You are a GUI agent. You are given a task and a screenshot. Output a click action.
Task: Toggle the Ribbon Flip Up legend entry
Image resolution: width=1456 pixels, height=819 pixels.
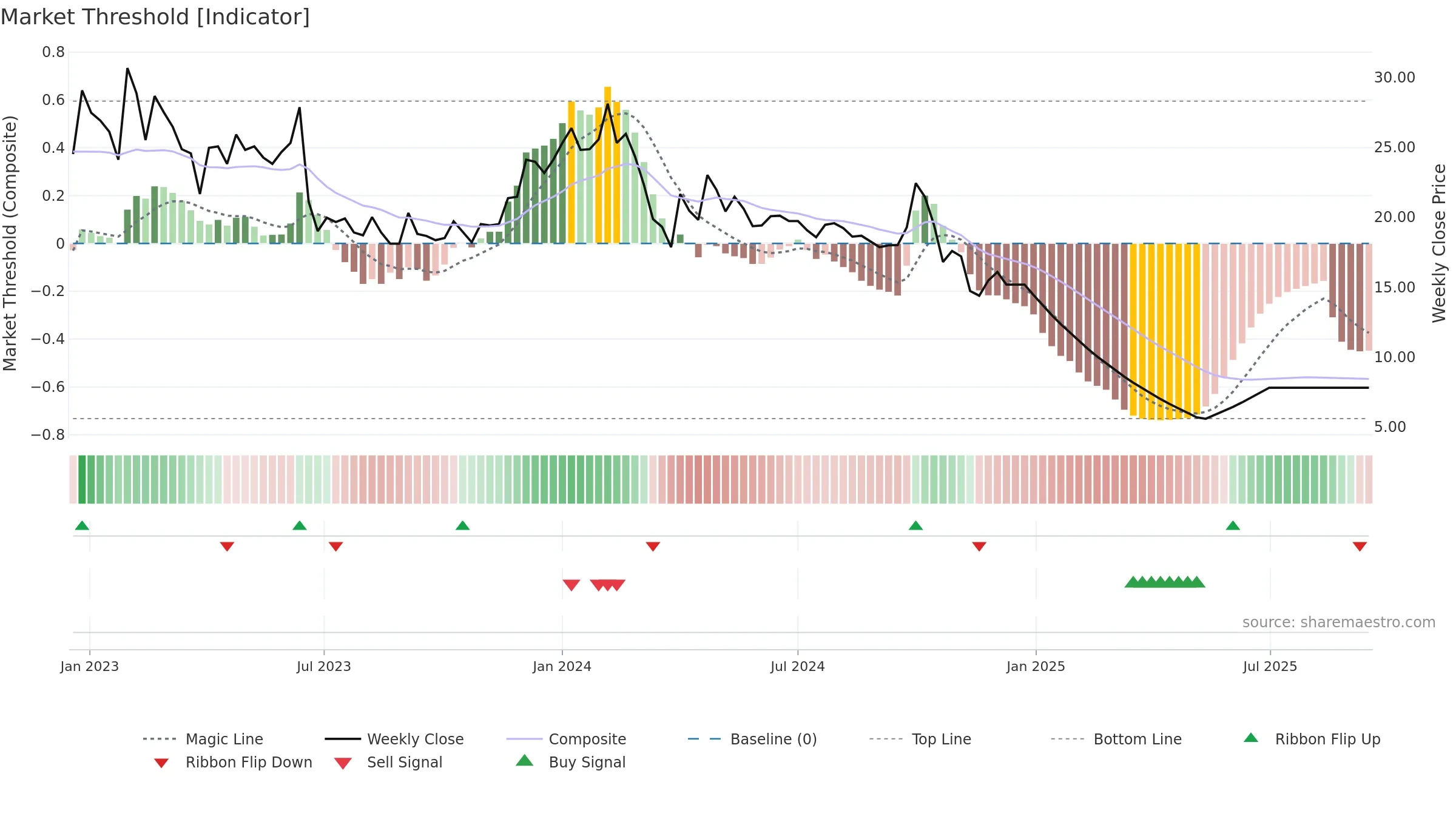[1312, 739]
